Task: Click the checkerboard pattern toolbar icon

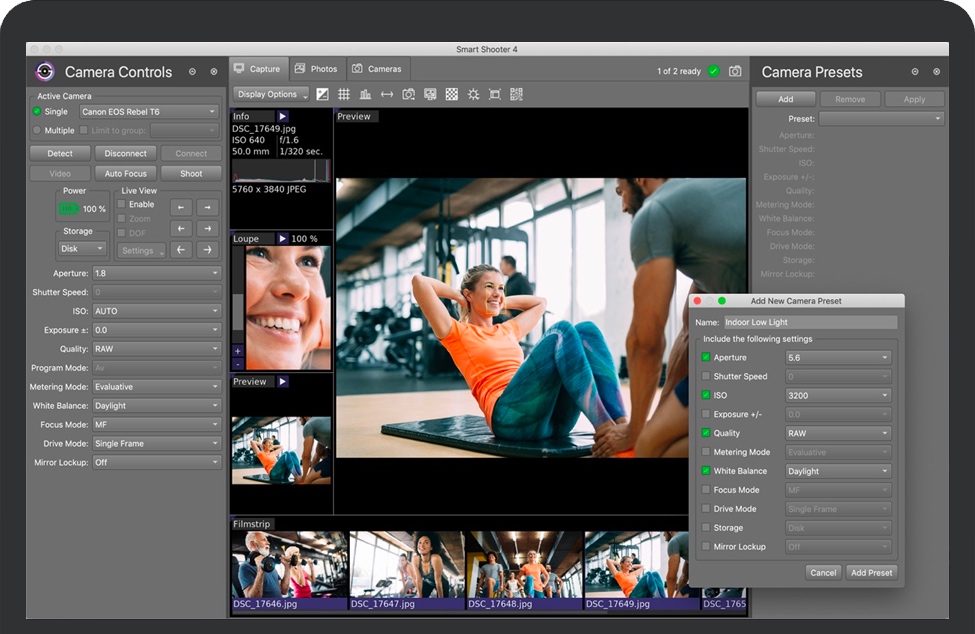Action: (452, 94)
